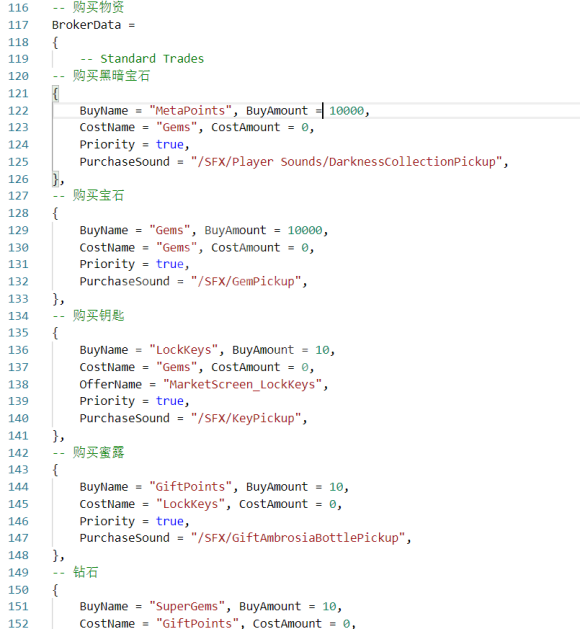Screen dimensions: 580x629
Task: Click the BrokerData variable name
Action: [x=86, y=25]
